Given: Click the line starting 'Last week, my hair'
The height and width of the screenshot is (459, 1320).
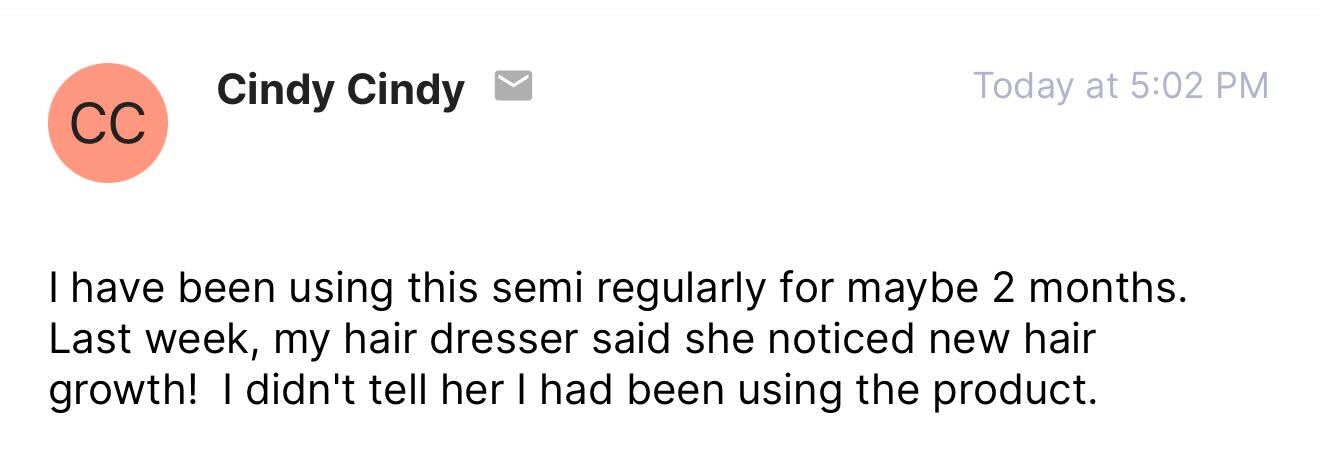Looking at the screenshot, I should coord(572,340).
